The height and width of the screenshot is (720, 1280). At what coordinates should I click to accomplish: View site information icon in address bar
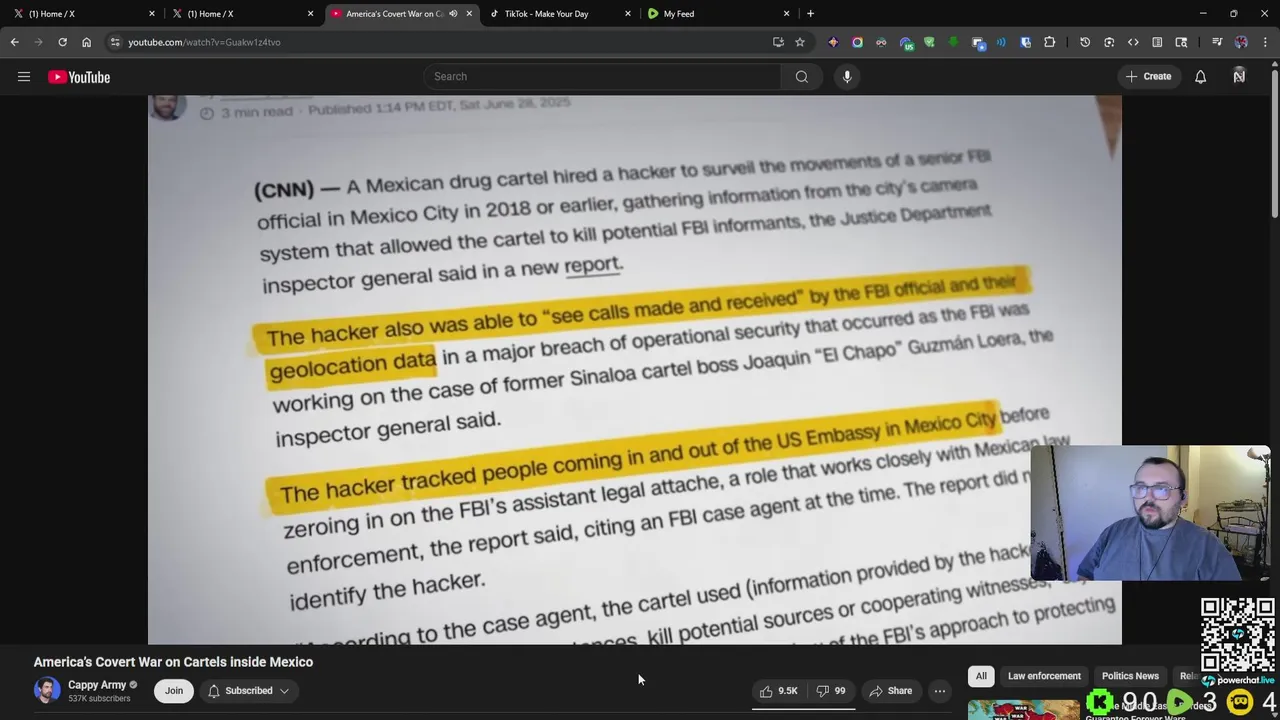115,42
